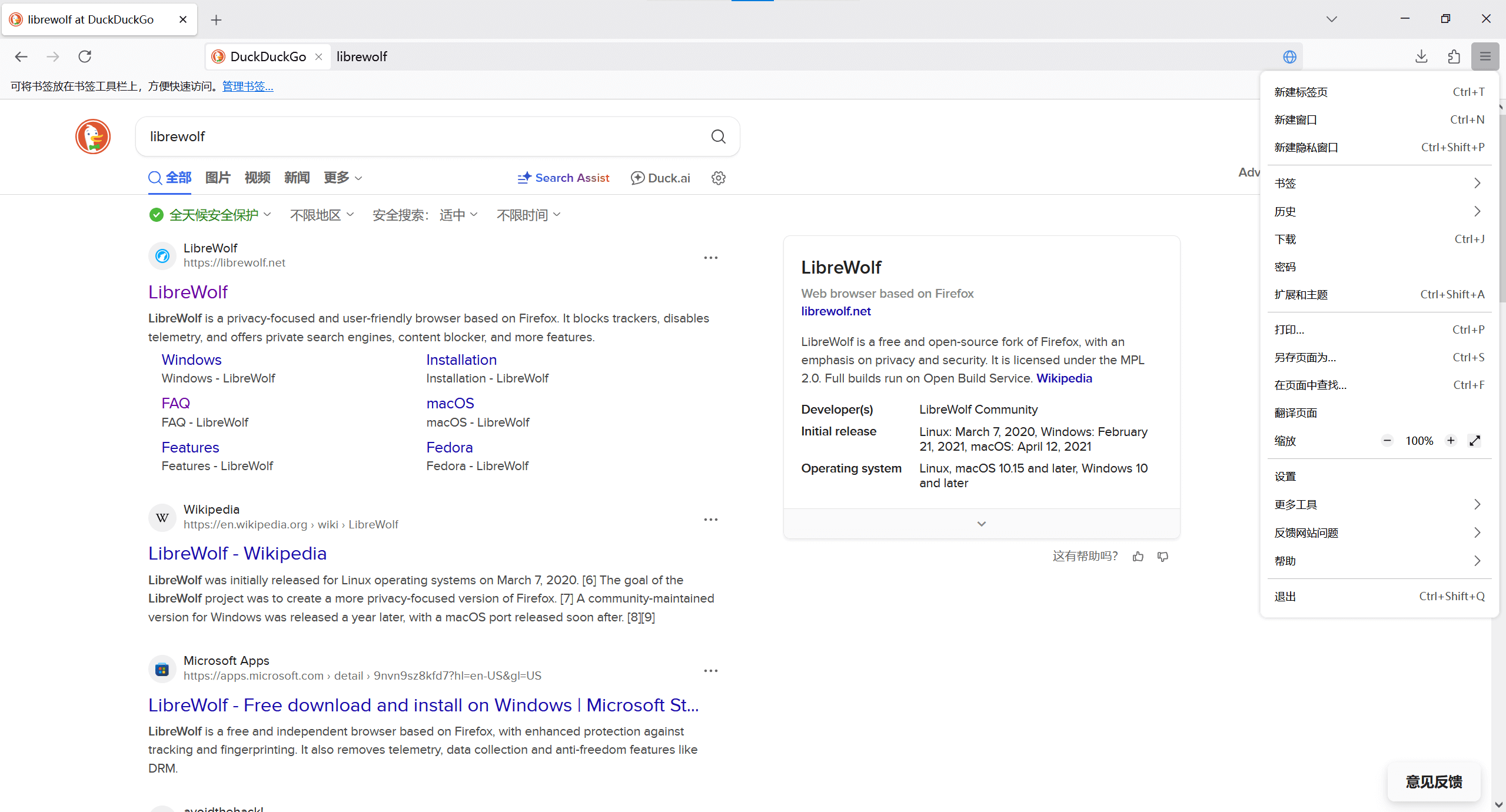Open the 更多 search category dropdown
Viewport: 1506px width, 812px height.
tap(343, 178)
